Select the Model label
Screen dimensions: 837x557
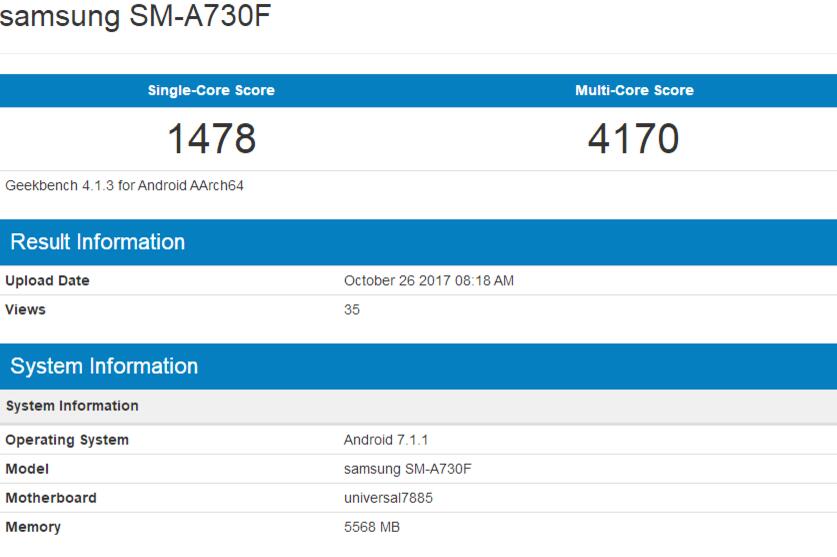[x=27, y=469]
